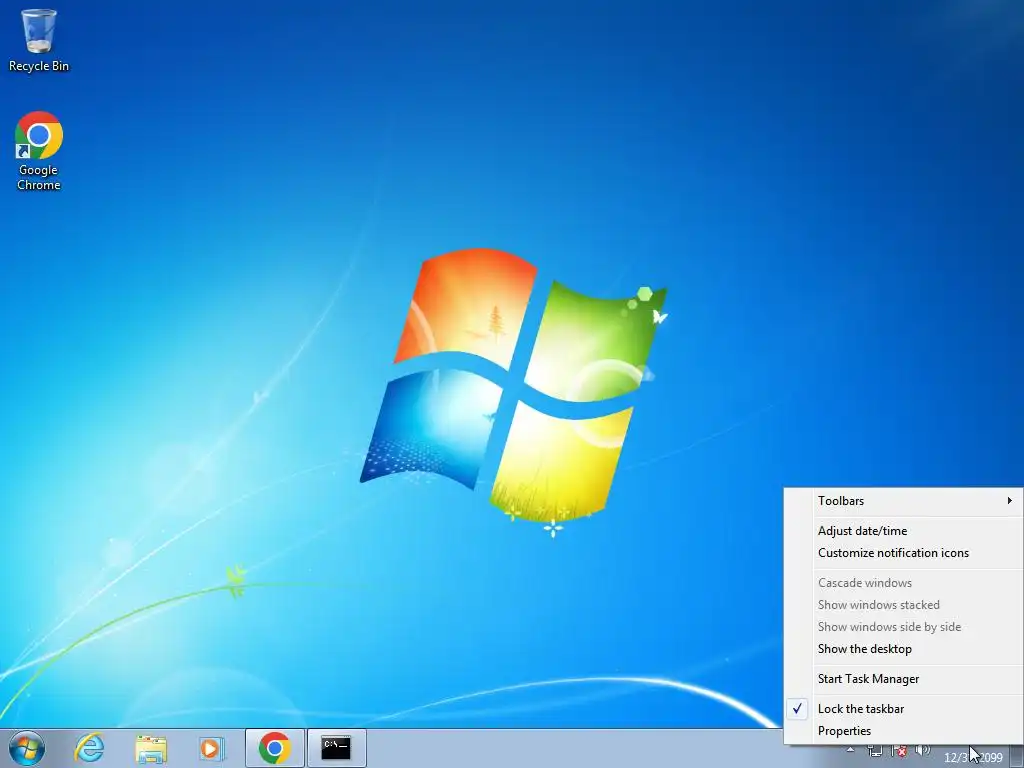Expand the Toolbars submenu
Image resolution: width=1024 pixels, height=768 pixels.
[903, 501]
